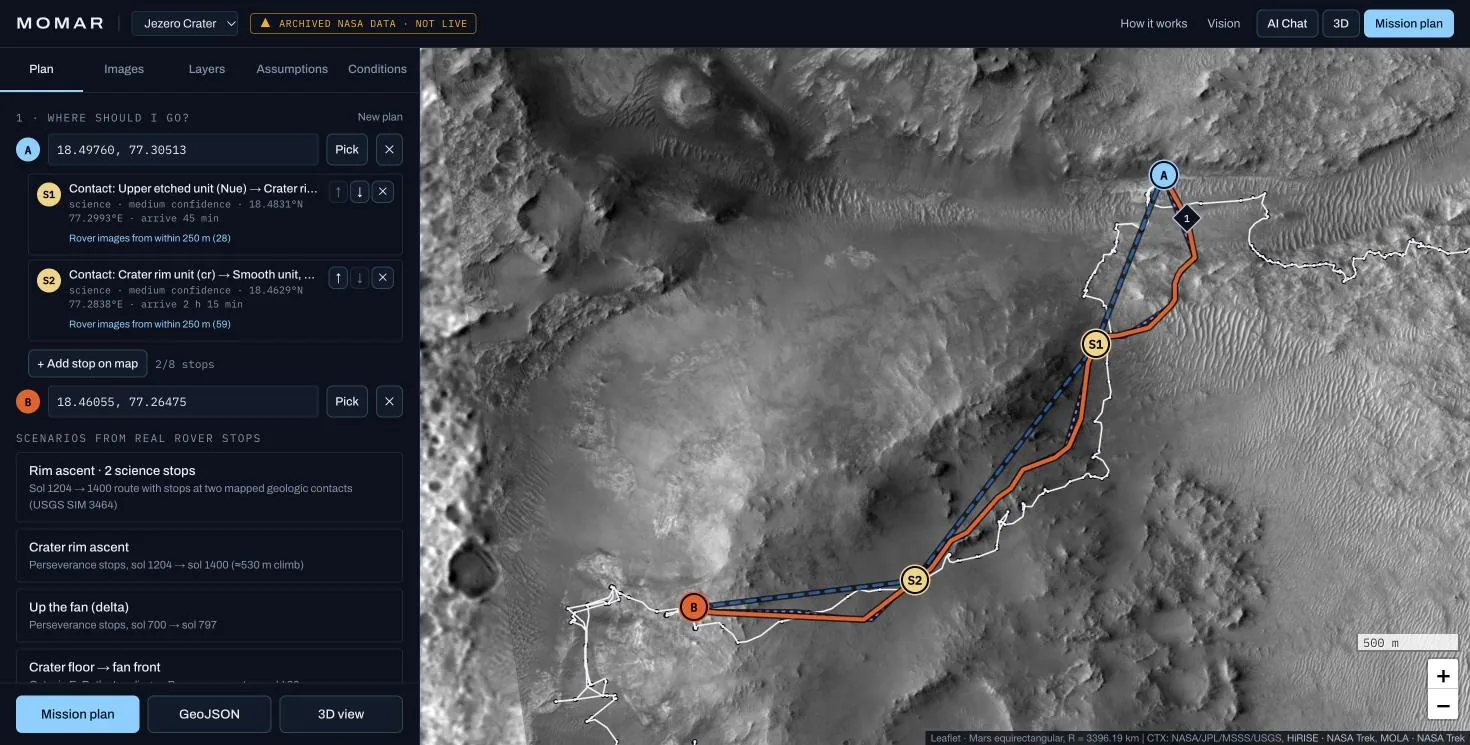The image size is (1470, 745).
Task: Start a New plan
Action: point(380,117)
